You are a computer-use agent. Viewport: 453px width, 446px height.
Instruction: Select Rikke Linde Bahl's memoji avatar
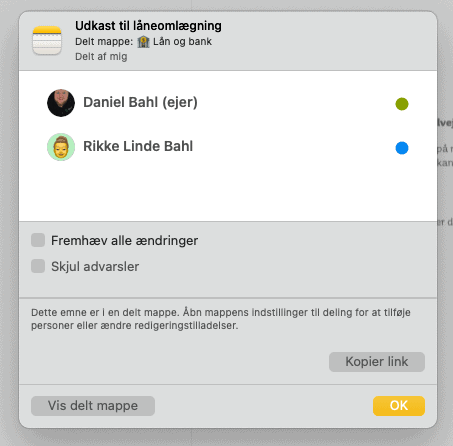click(61, 147)
